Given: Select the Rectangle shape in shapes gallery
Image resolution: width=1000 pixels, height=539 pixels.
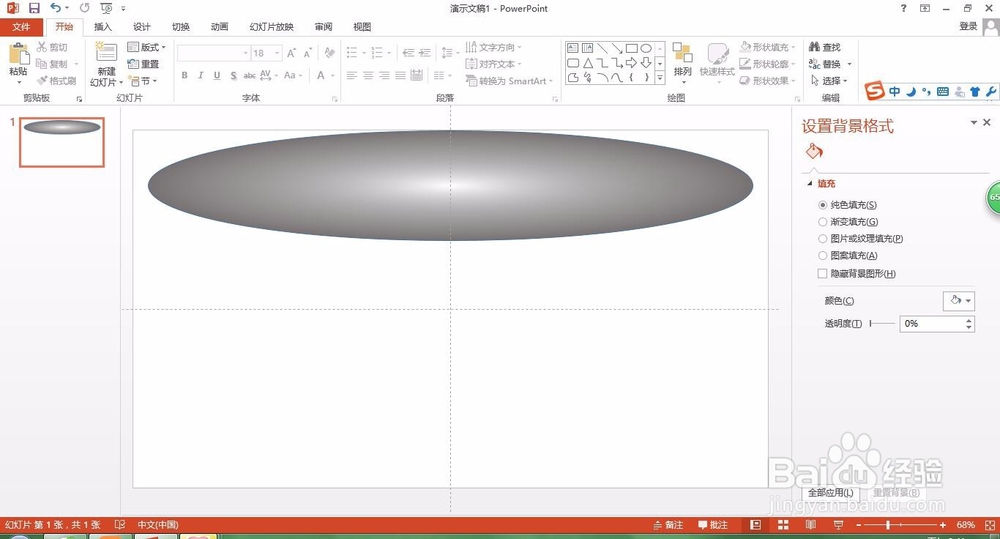Looking at the screenshot, I should coord(631,48).
